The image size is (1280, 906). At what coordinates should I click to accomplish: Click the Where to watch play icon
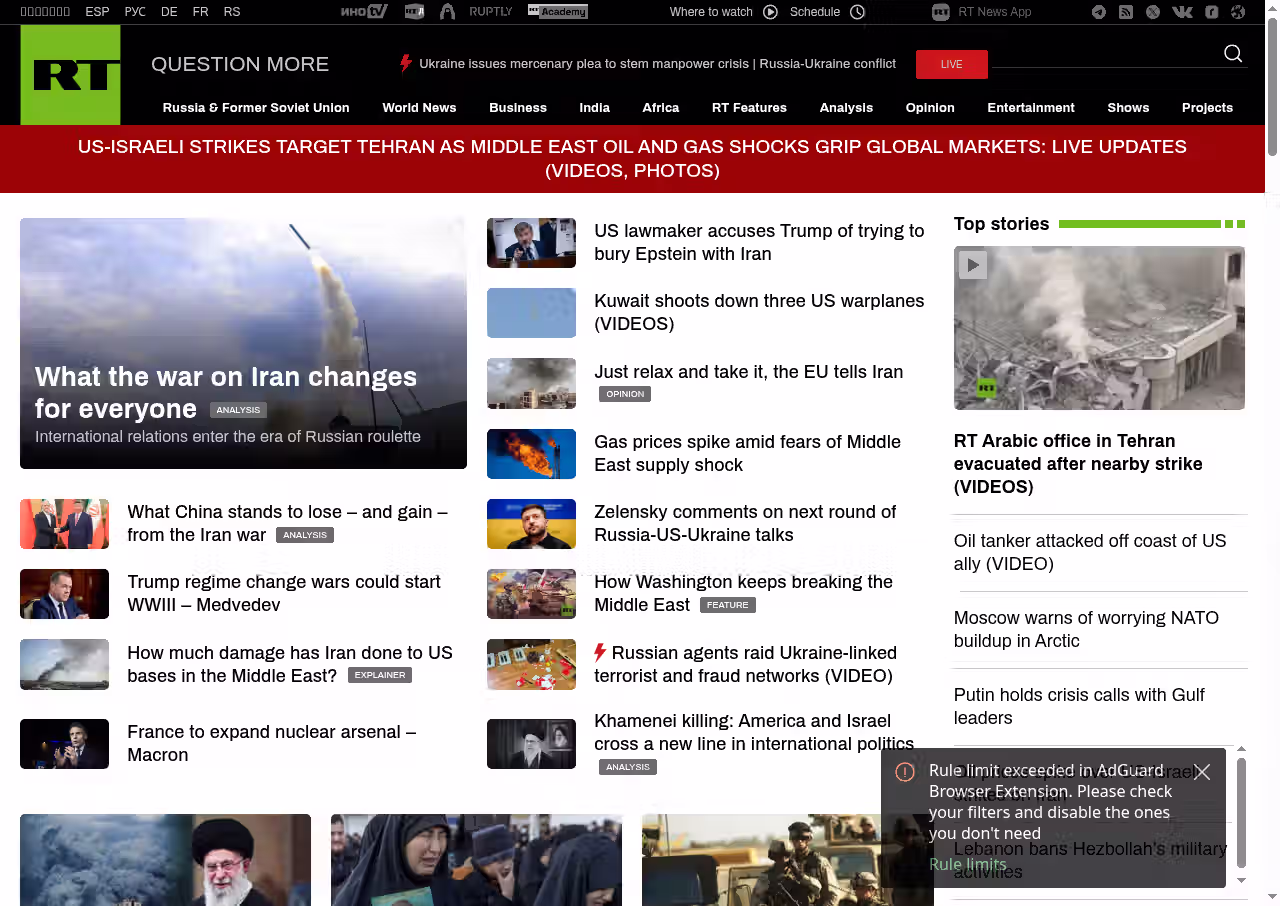[x=770, y=12]
